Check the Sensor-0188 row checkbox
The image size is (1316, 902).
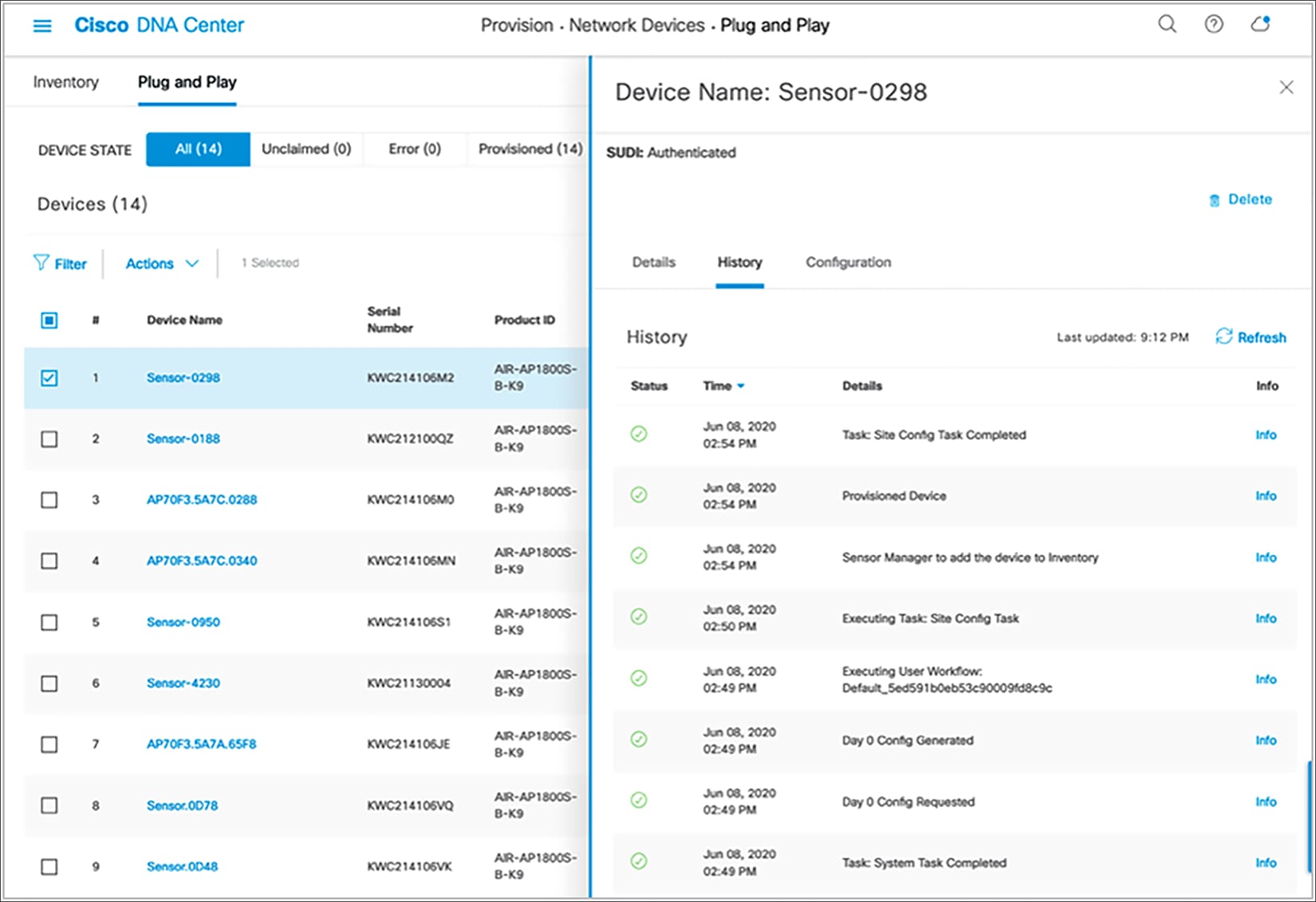[49, 439]
